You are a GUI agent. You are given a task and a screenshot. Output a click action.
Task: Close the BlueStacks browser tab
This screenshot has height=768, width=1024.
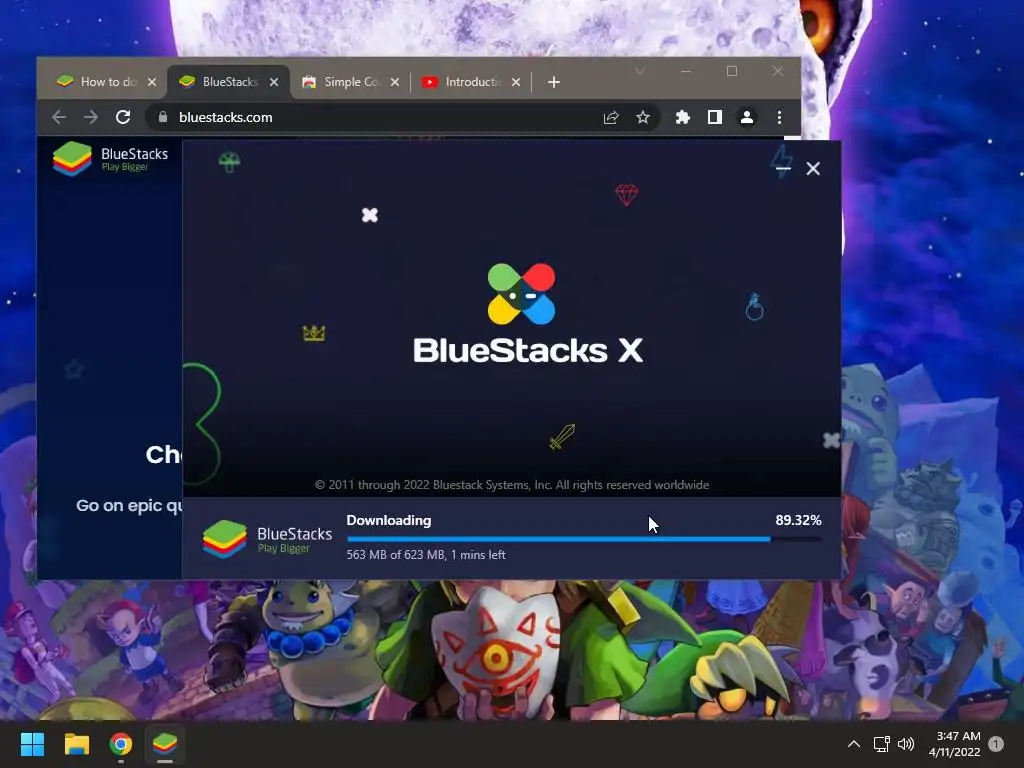pos(274,82)
